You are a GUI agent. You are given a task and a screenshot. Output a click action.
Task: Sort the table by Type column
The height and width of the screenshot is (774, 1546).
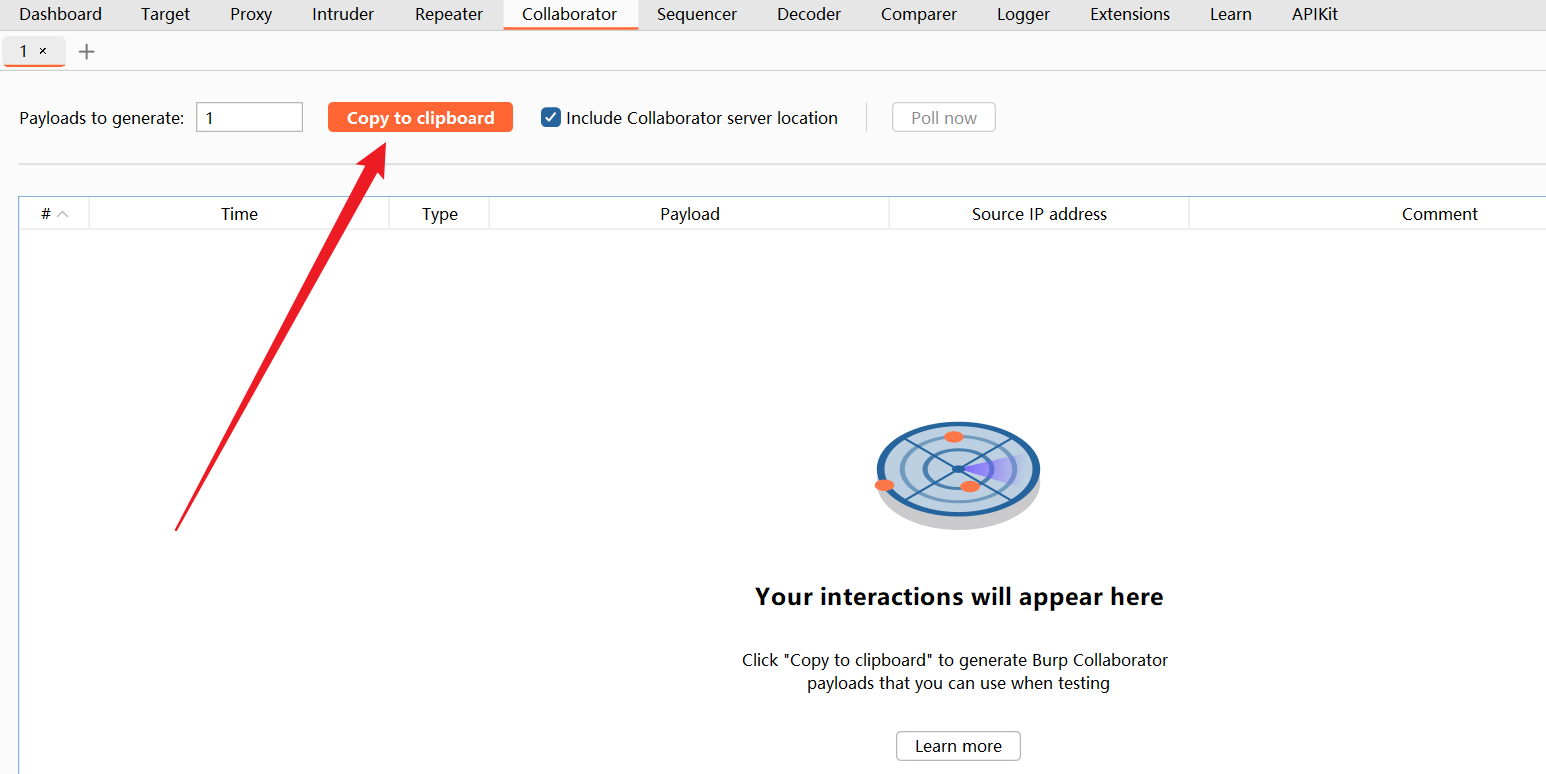[x=439, y=213]
